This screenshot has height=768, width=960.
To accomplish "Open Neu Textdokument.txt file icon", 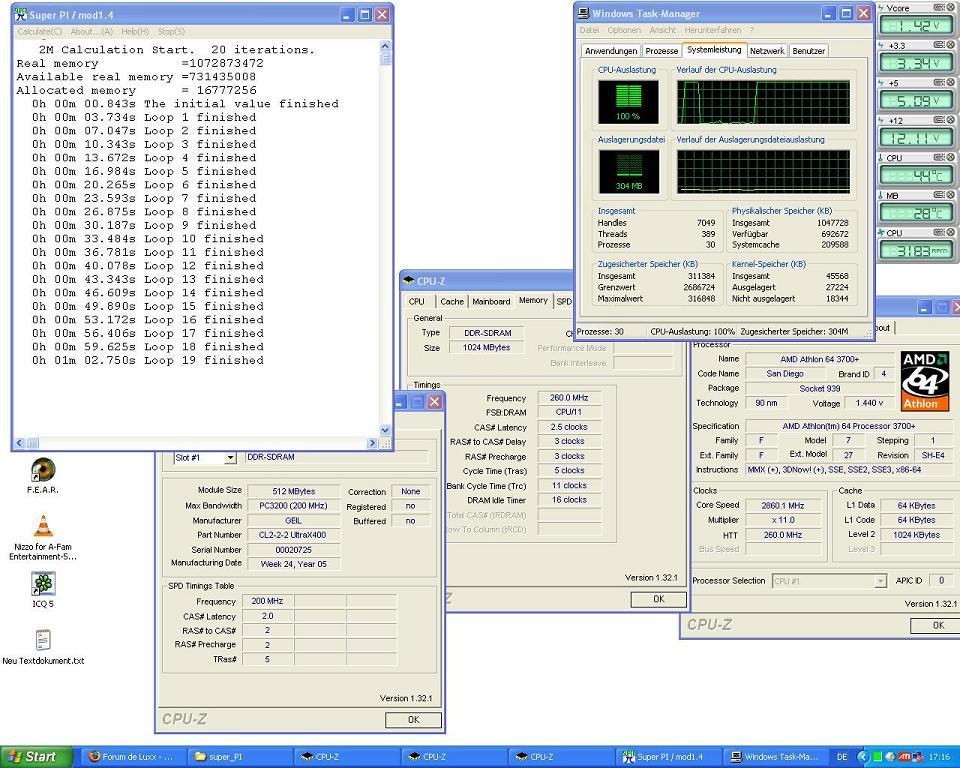I will click(x=43, y=641).
